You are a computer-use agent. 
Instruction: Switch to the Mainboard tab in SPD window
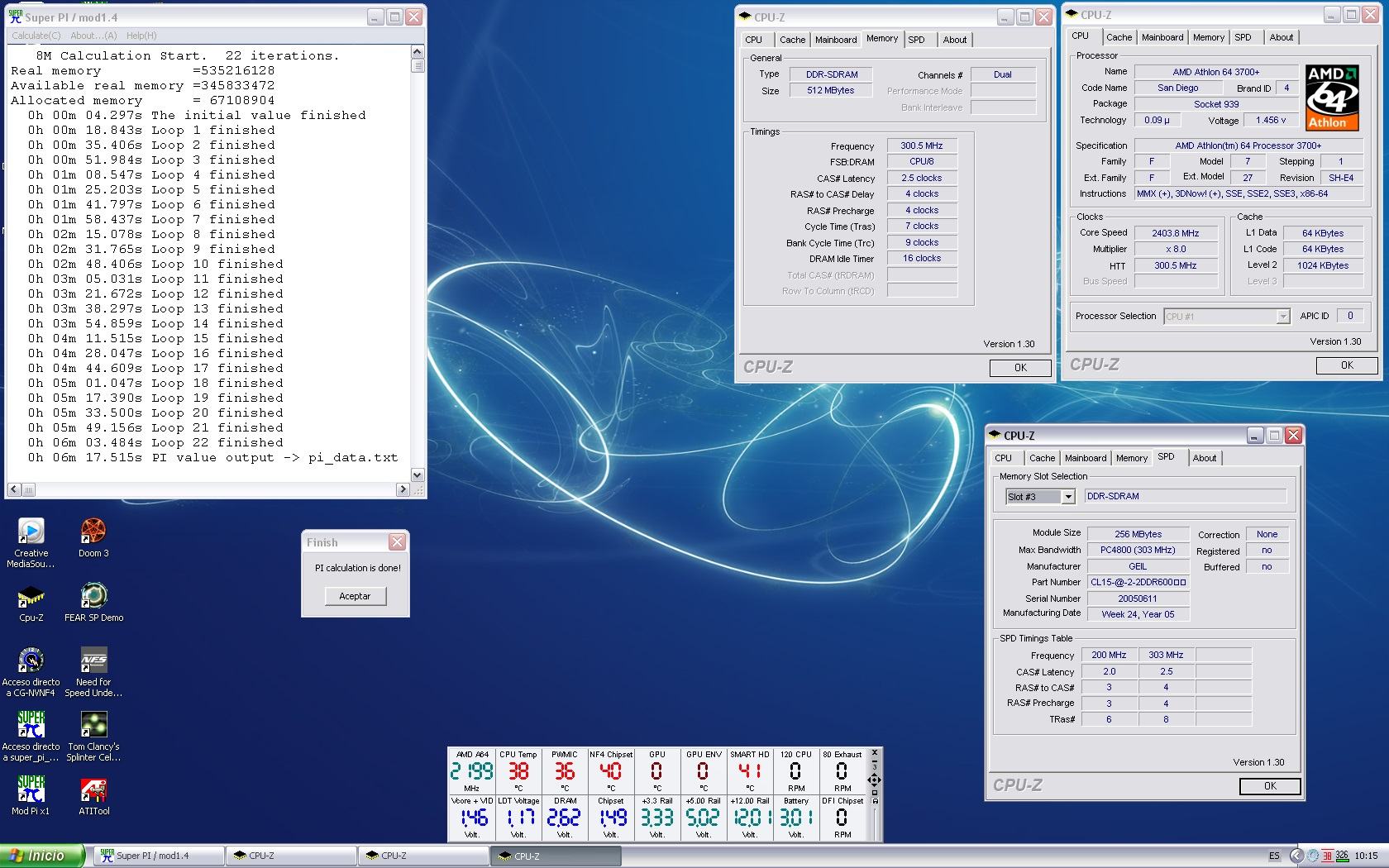point(1085,458)
